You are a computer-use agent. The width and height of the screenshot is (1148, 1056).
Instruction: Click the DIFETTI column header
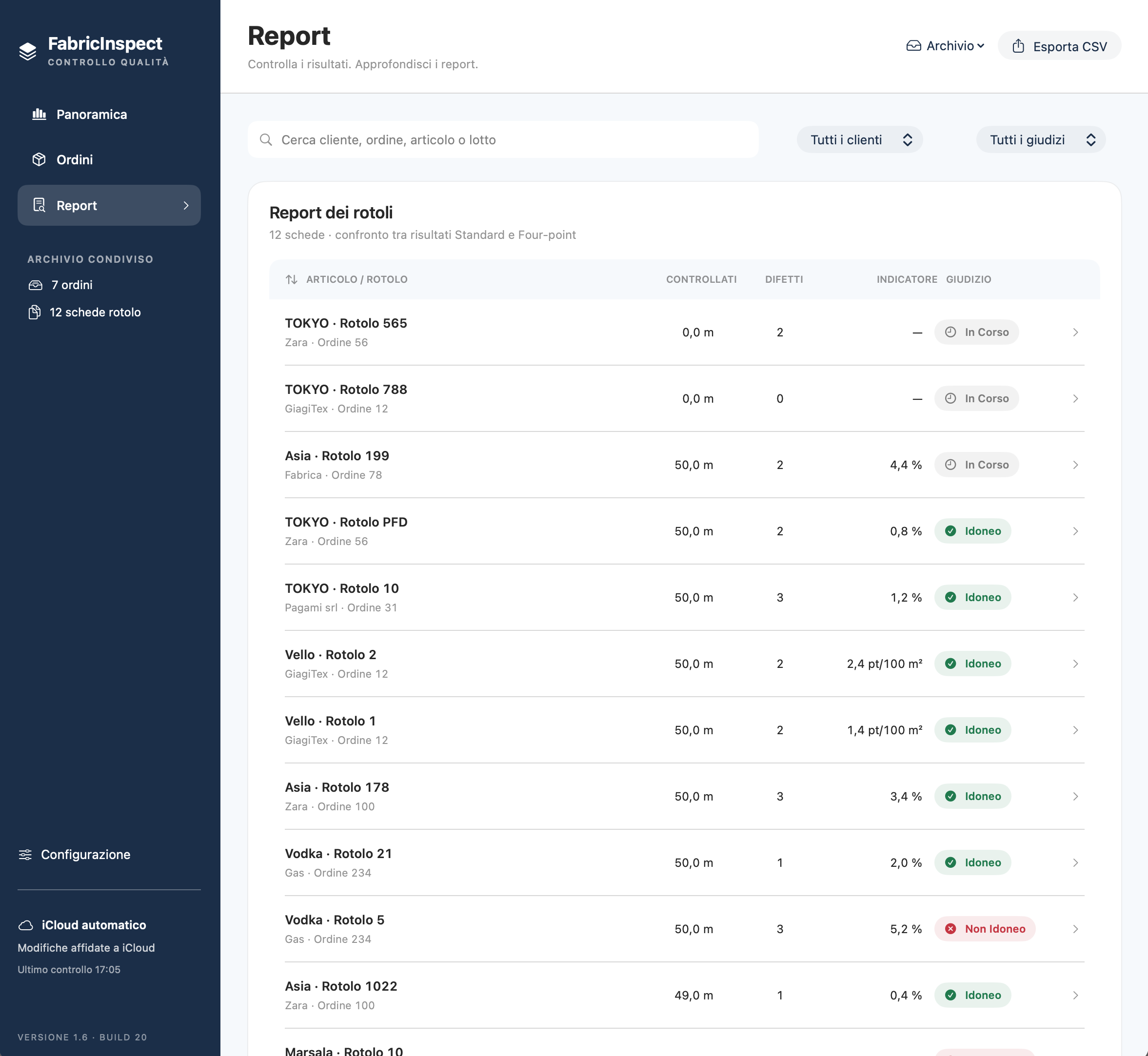click(x=784, y=279)
